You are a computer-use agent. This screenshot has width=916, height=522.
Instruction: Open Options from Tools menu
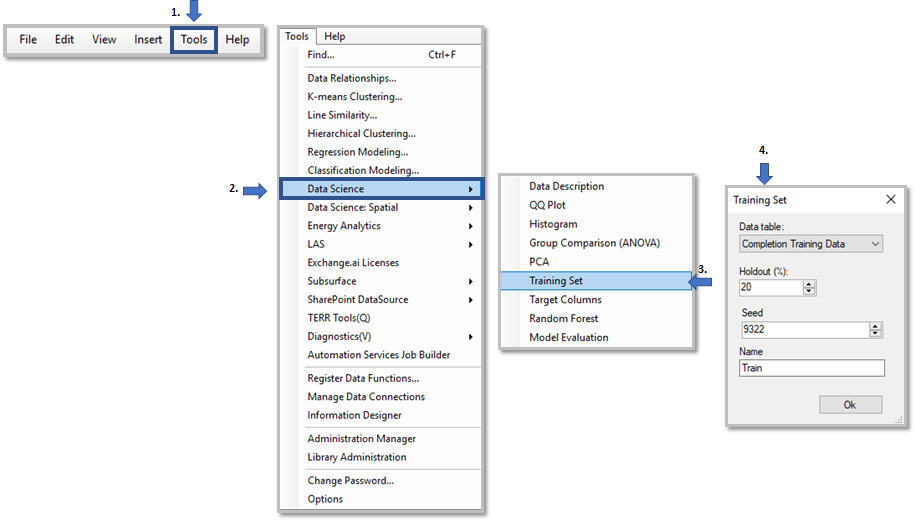click(x=381, y=499)
